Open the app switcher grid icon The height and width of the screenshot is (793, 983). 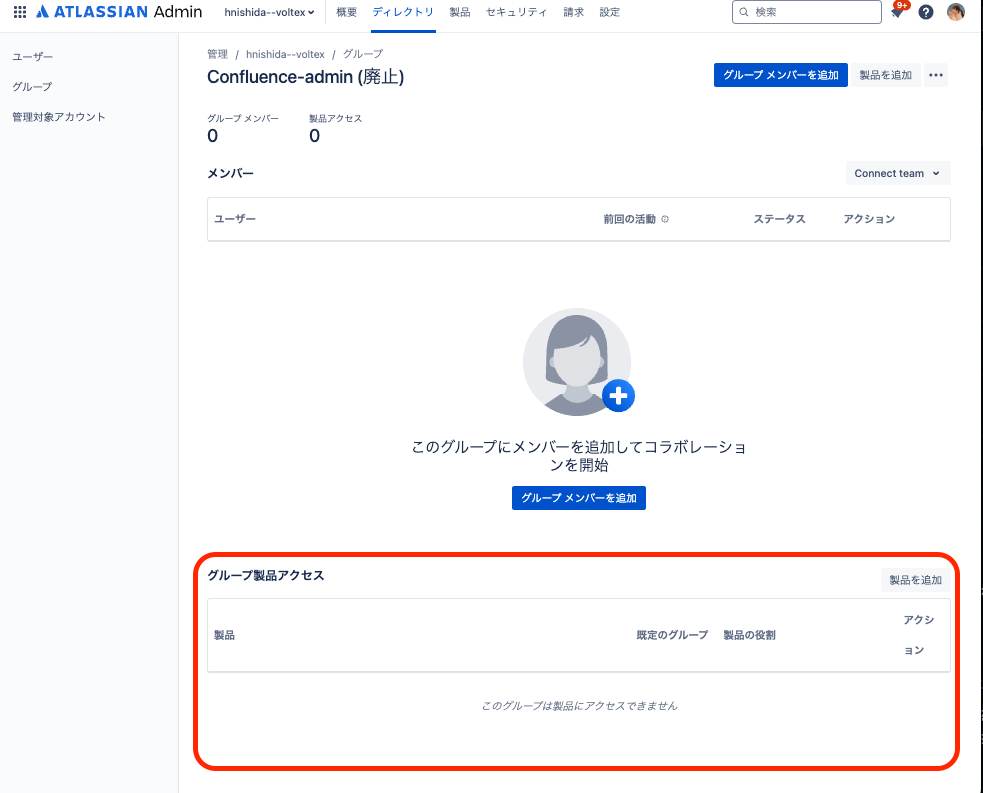coord(19,12)
